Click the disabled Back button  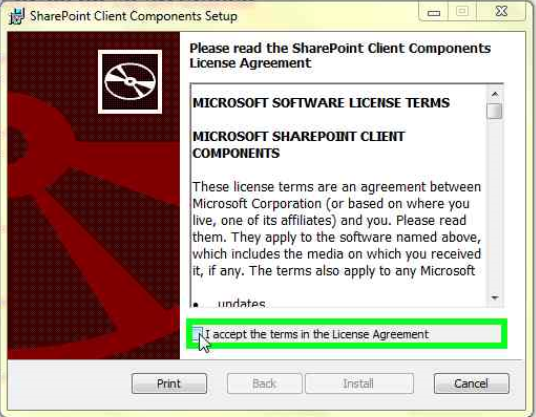(x=264, y=384)
